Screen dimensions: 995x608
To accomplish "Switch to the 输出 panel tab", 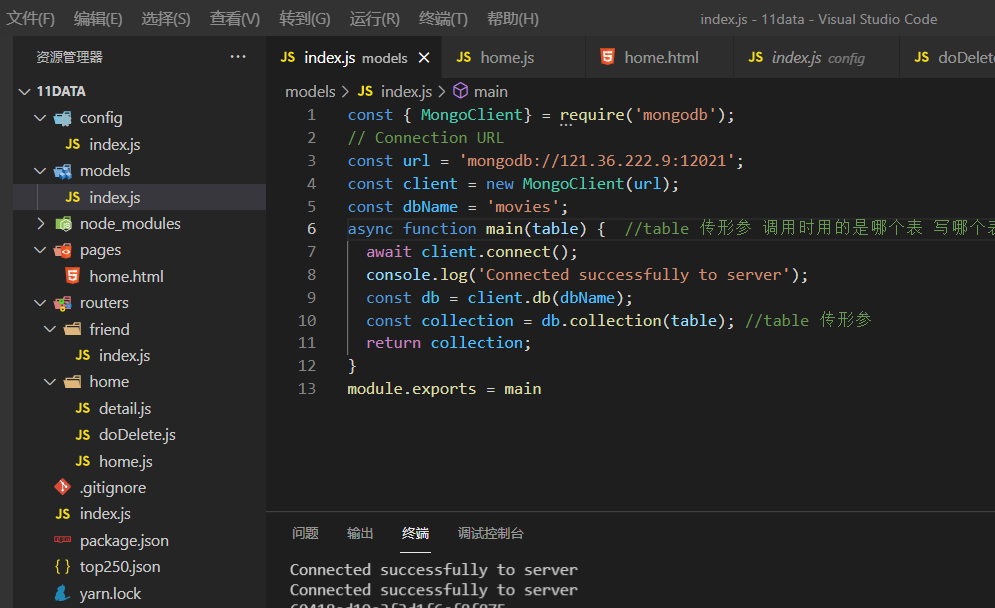I will coord(360,533).
